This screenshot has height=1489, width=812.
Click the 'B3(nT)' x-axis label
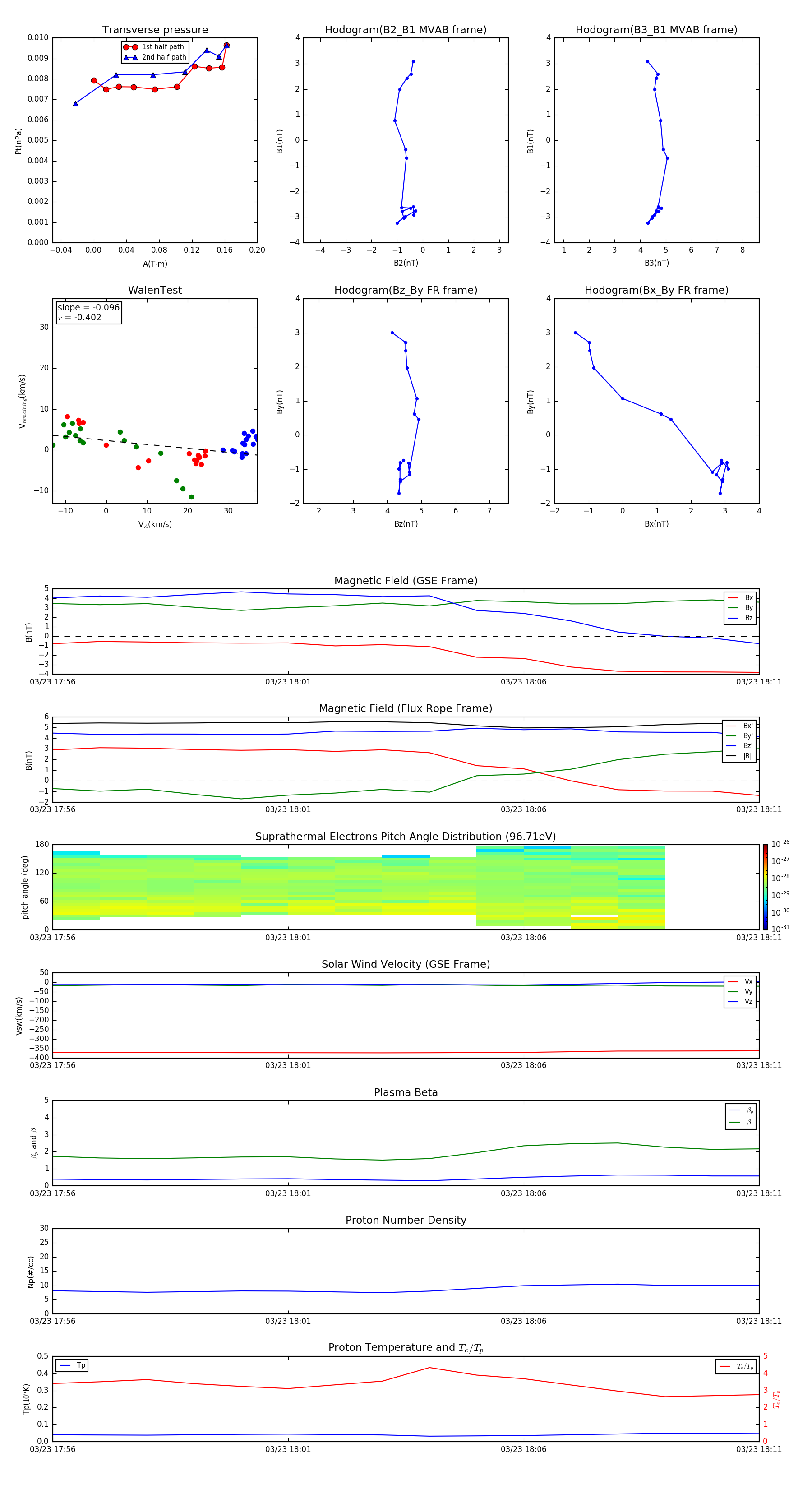656,263
